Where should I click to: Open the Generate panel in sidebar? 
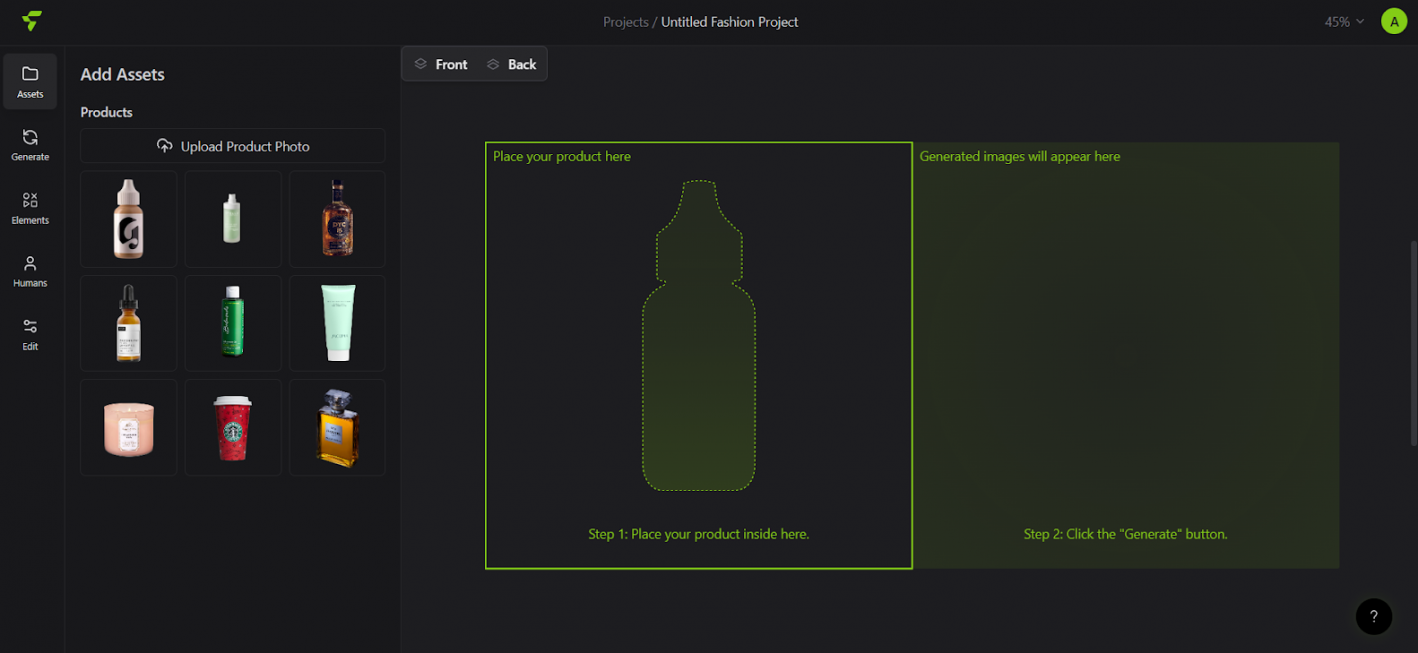point(30,145)
